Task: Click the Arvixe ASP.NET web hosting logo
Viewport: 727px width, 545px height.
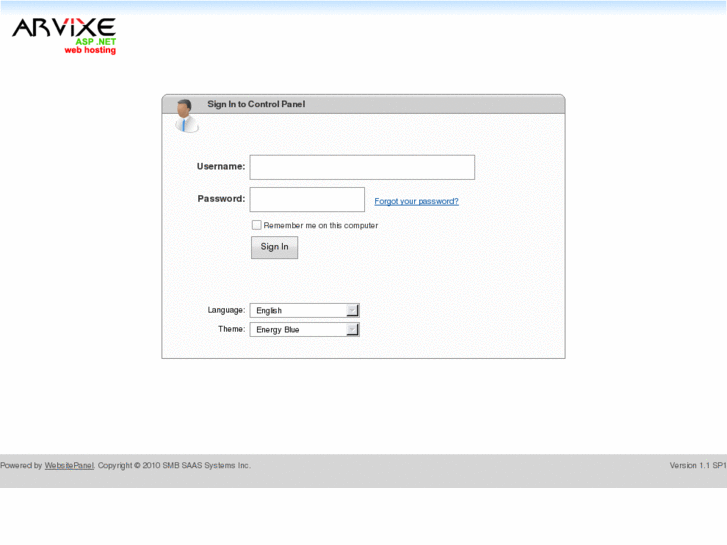Action: (64, 36)
